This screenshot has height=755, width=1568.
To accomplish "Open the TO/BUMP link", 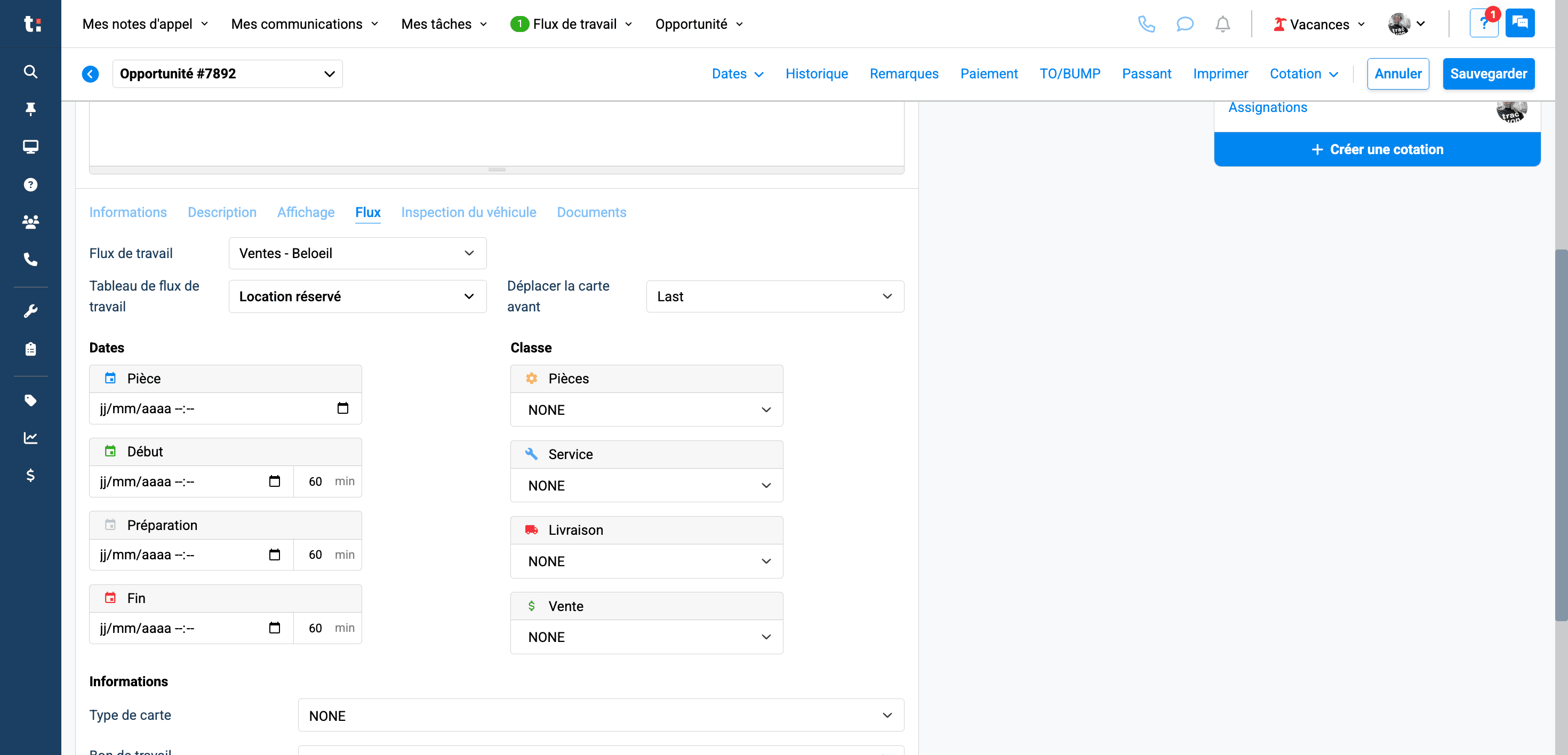I will [x=1069, y=74].
